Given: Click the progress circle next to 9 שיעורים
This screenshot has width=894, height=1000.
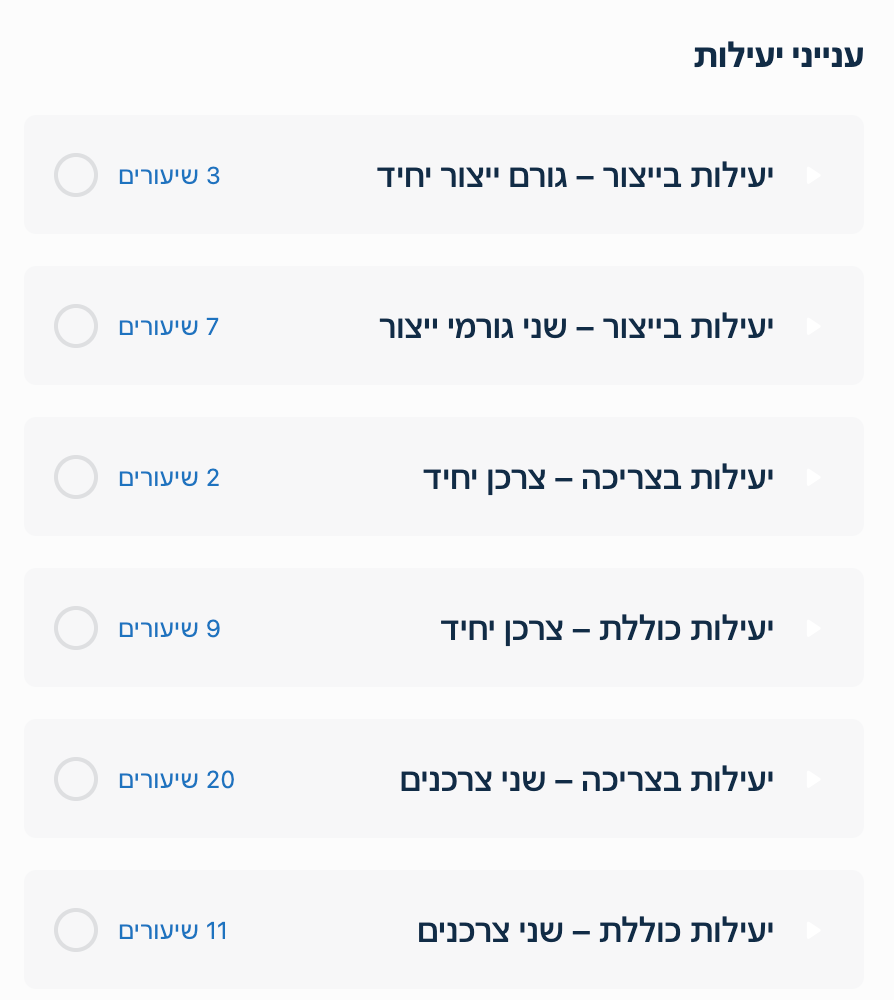Looking at the screenshot, I should [76, 629].
